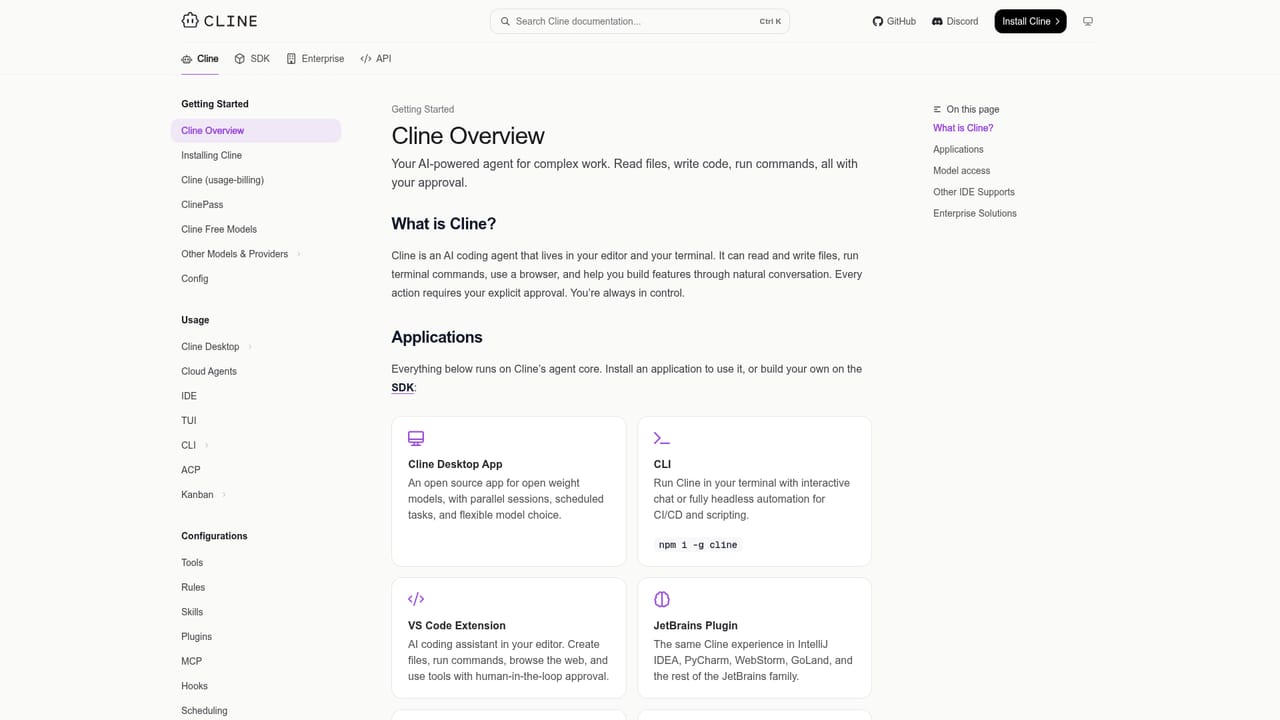Click the CLI terminal prompt icon
Viewport: 1280px width, 720px height.
point(661,438)
